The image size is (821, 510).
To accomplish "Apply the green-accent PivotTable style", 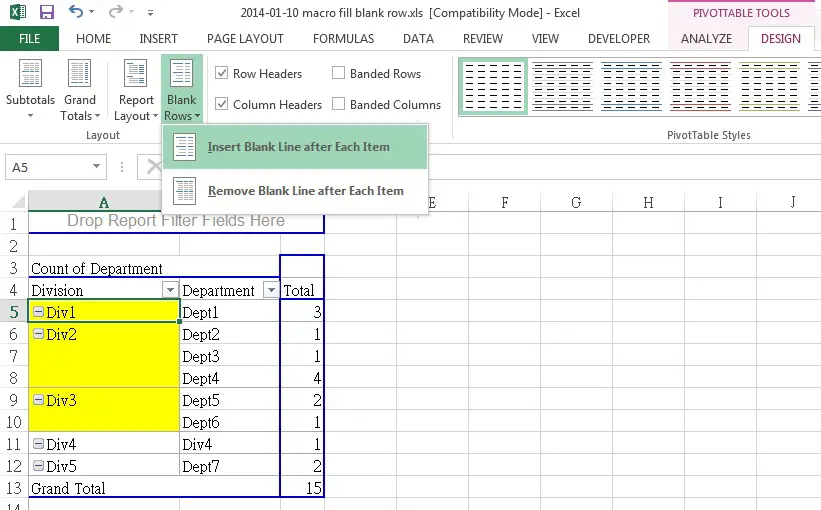I will (769, 86).
